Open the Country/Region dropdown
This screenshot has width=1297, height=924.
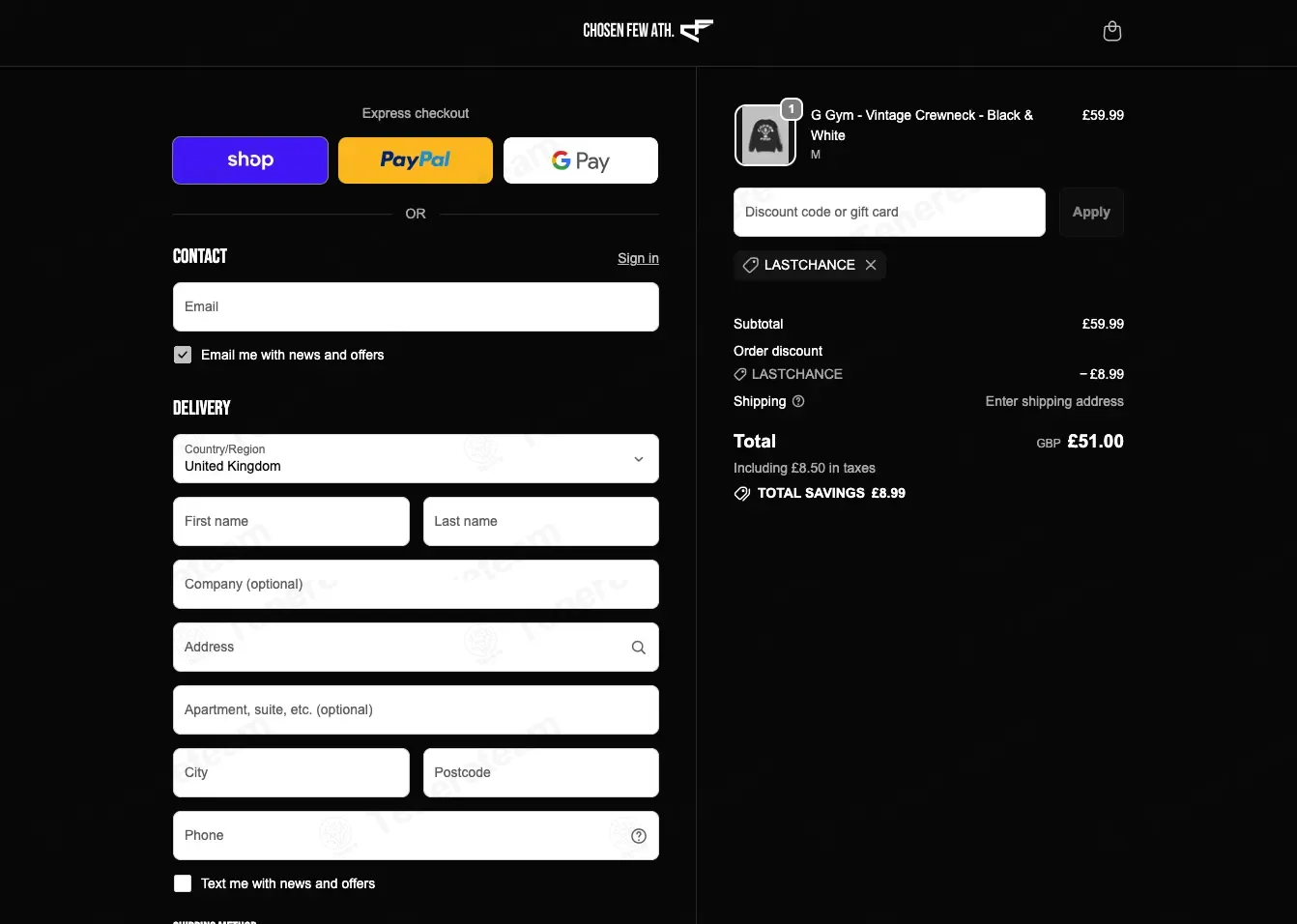416,458
